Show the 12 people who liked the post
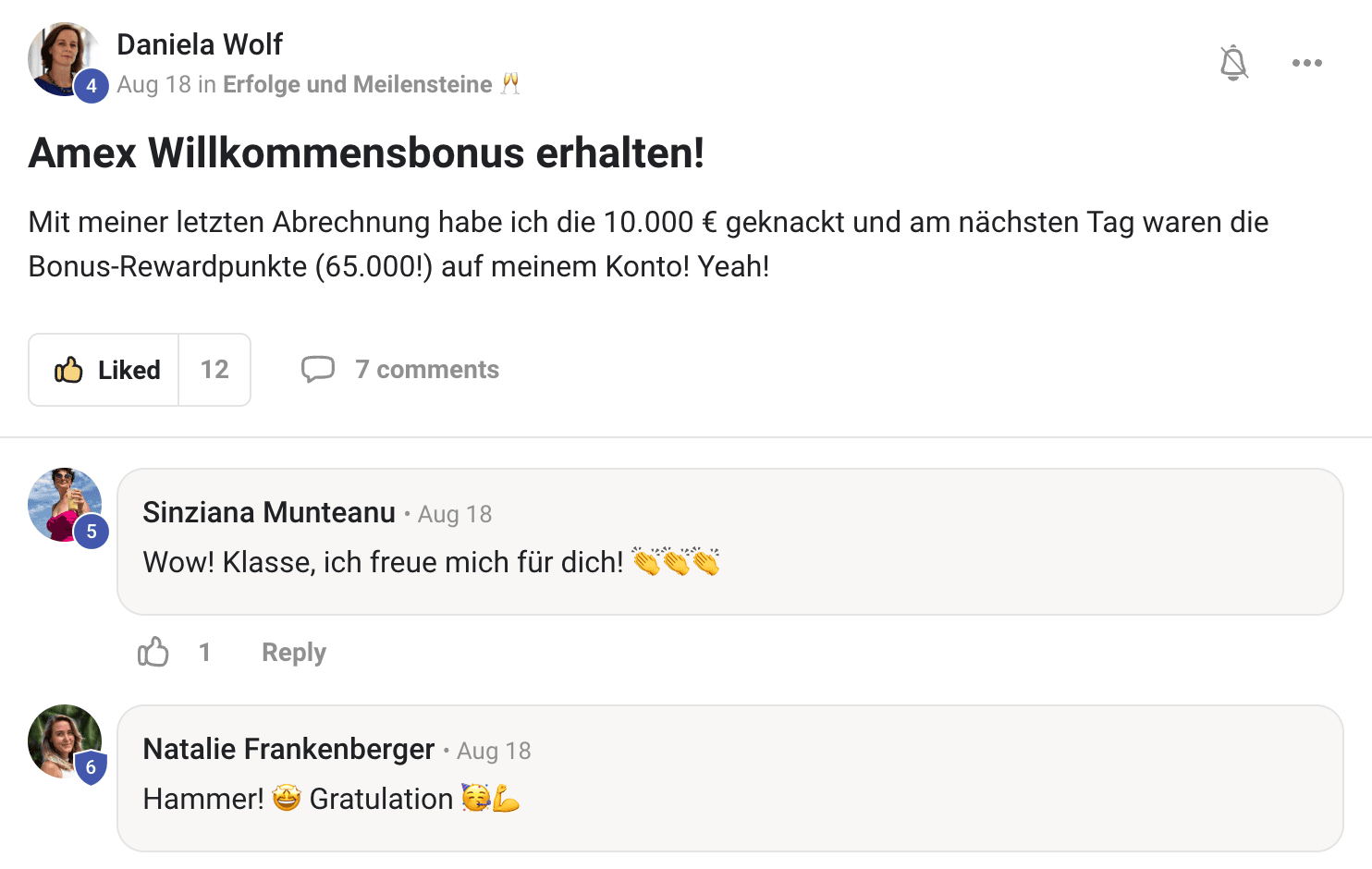Screen dimensions: 1372x869 pyautogui.click(x=214, y=370)
